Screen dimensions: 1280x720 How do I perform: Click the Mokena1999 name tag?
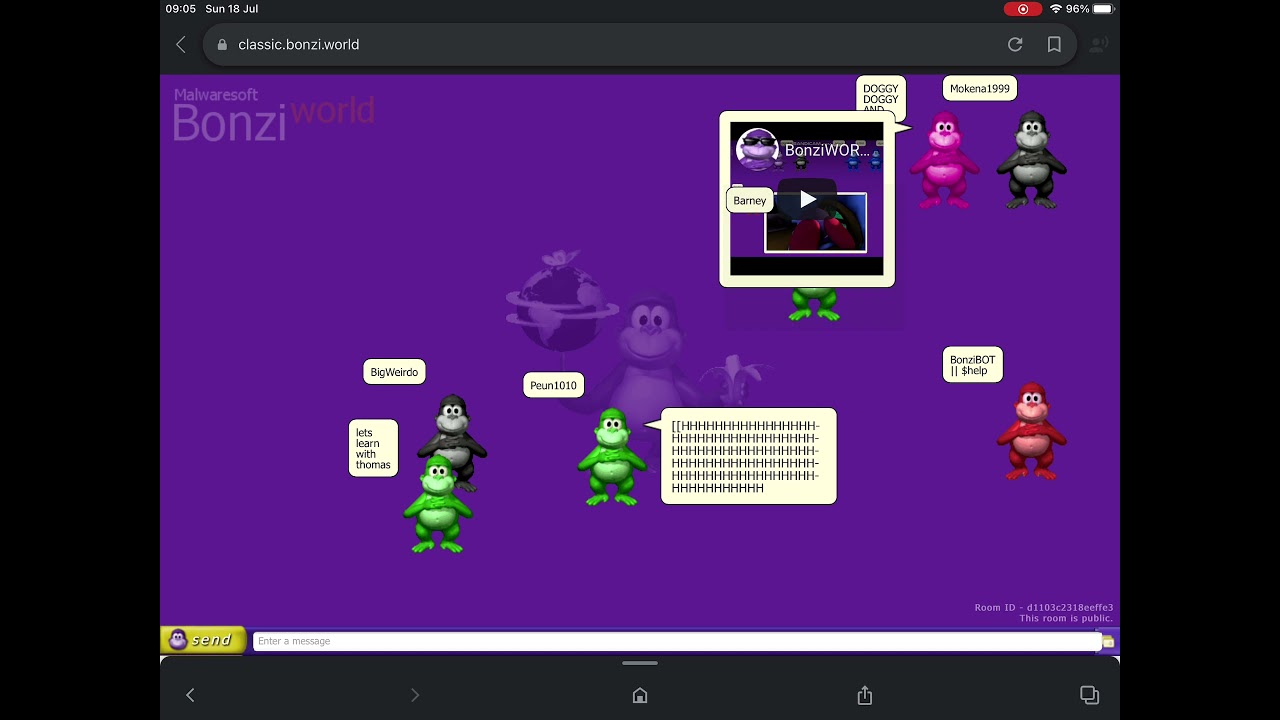[x=980, y=88]
